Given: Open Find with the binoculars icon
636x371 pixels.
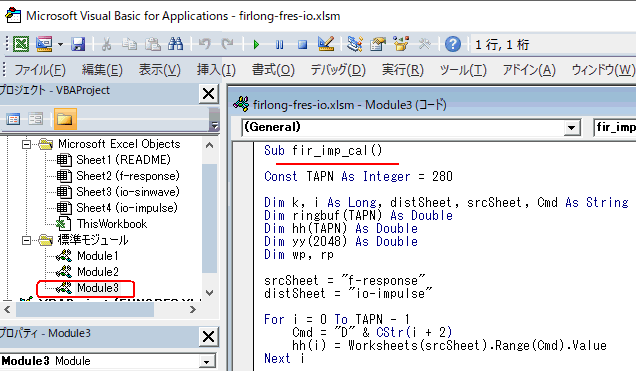Looking at the screenshot, I should click(176, 44).
